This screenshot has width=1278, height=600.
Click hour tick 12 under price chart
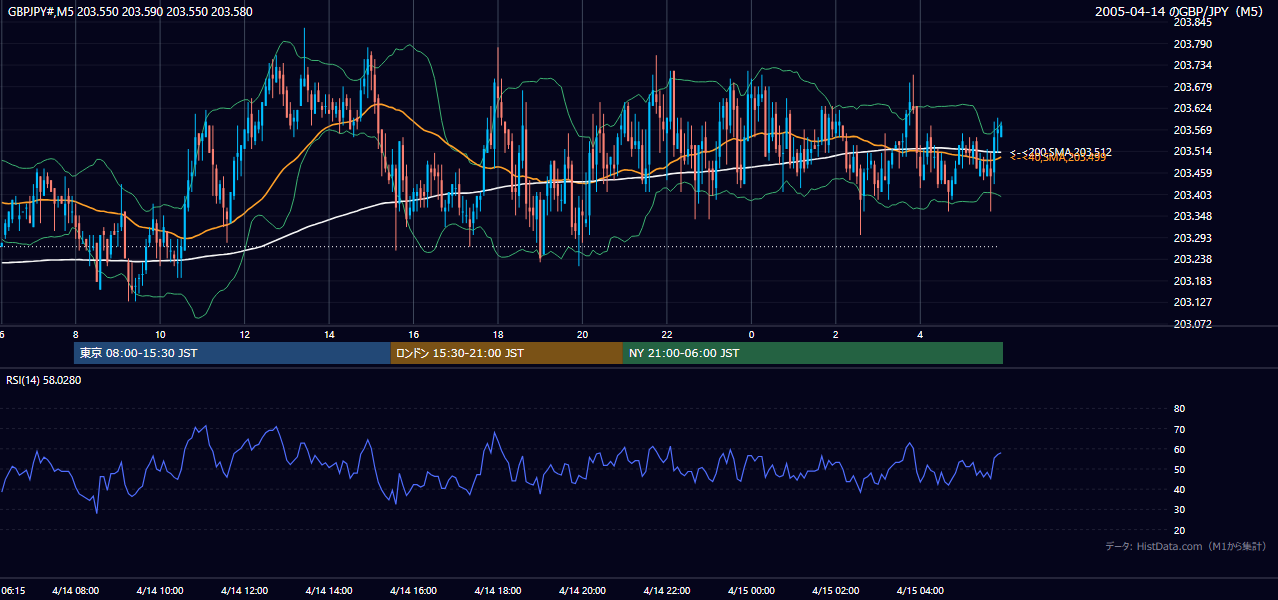tap(244, 334)
